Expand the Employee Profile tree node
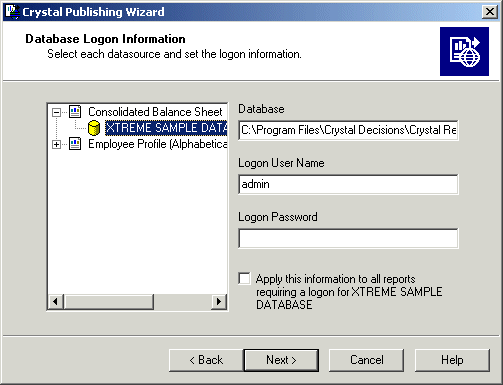 (56, 145)
